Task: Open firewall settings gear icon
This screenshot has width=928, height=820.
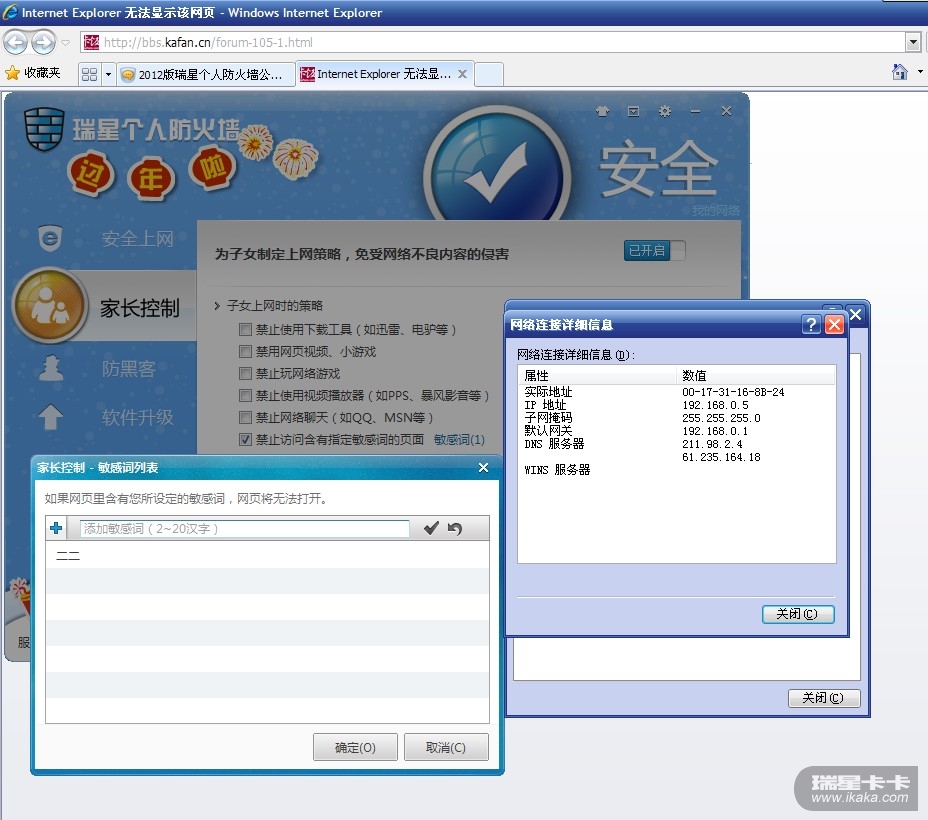Action: (665, 111)
